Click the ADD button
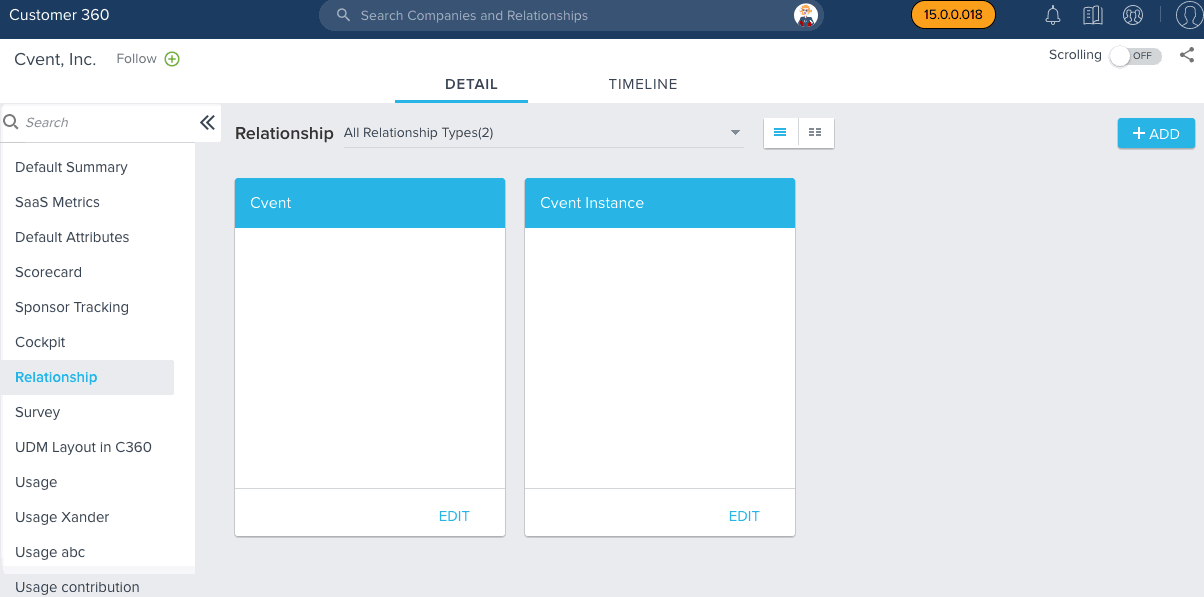1204x597 pixels. click(x=1156, y=133)
